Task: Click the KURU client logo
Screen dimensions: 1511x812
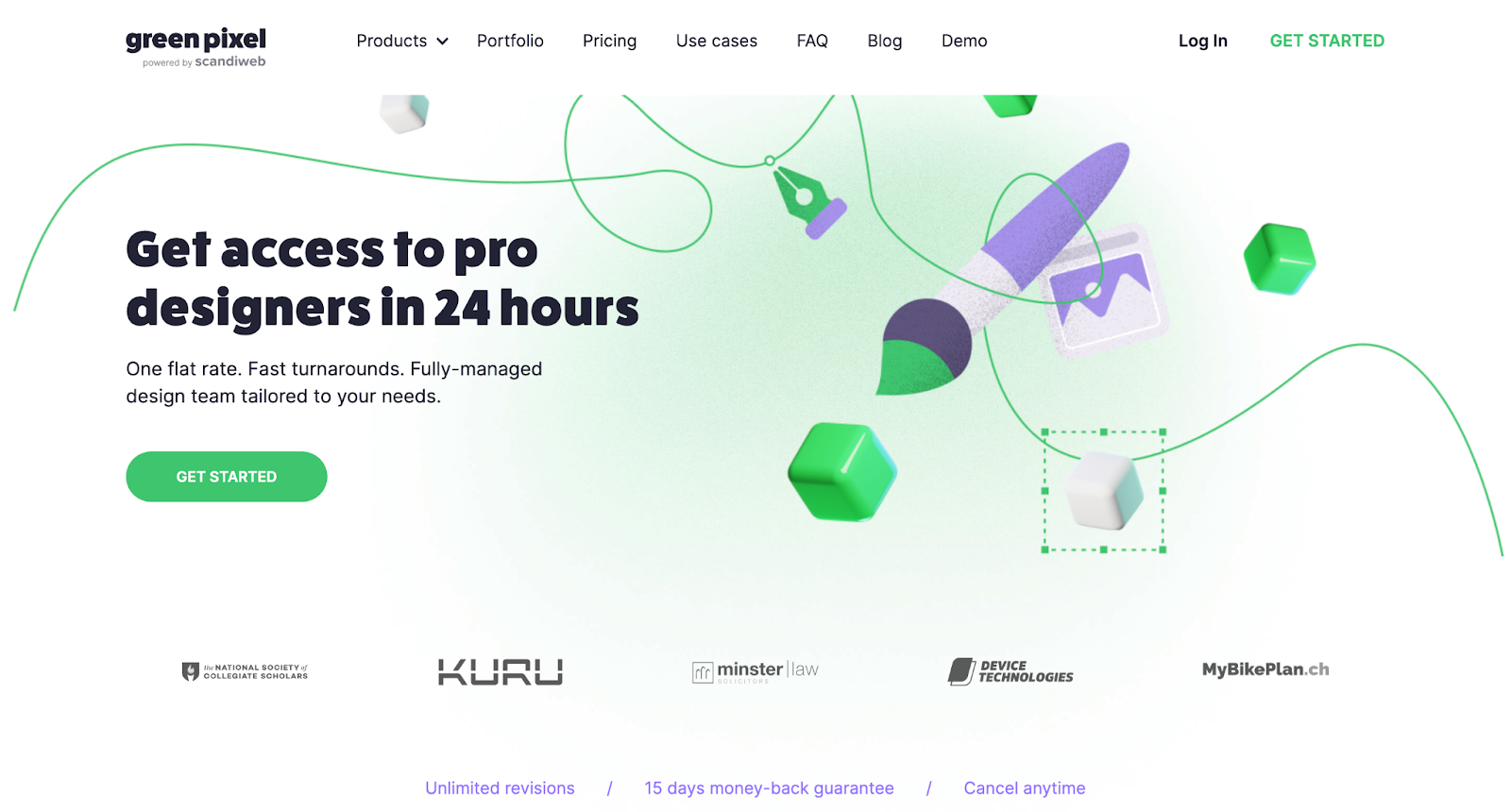Action: (x=501, y=671)
